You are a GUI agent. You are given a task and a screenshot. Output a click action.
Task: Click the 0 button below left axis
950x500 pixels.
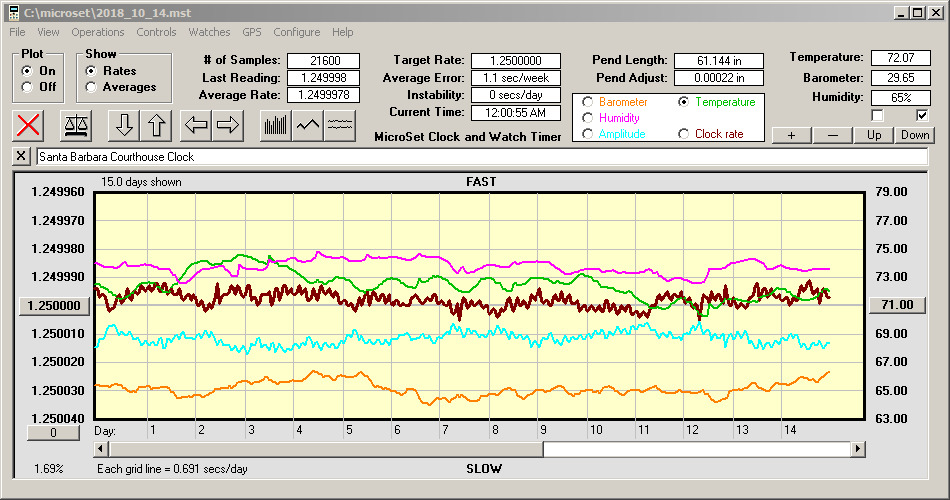(x=53, y=433)
